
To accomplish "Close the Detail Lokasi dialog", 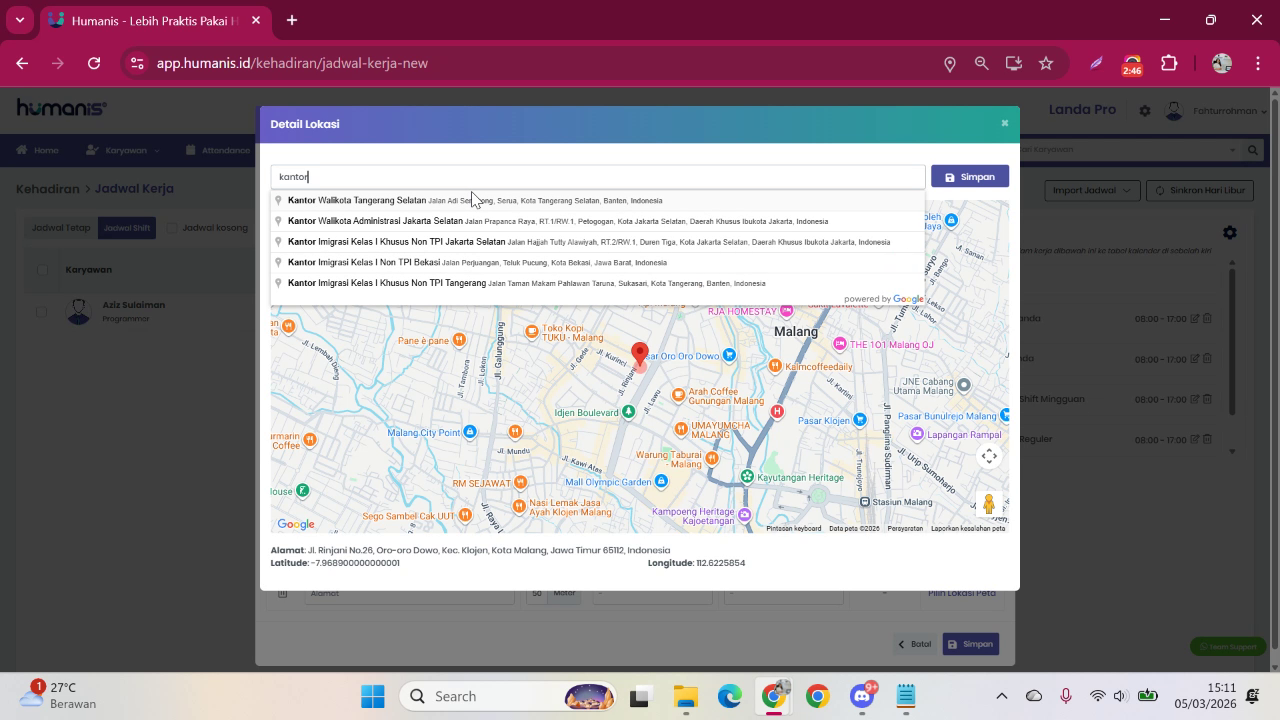I will click(1004, 123).
